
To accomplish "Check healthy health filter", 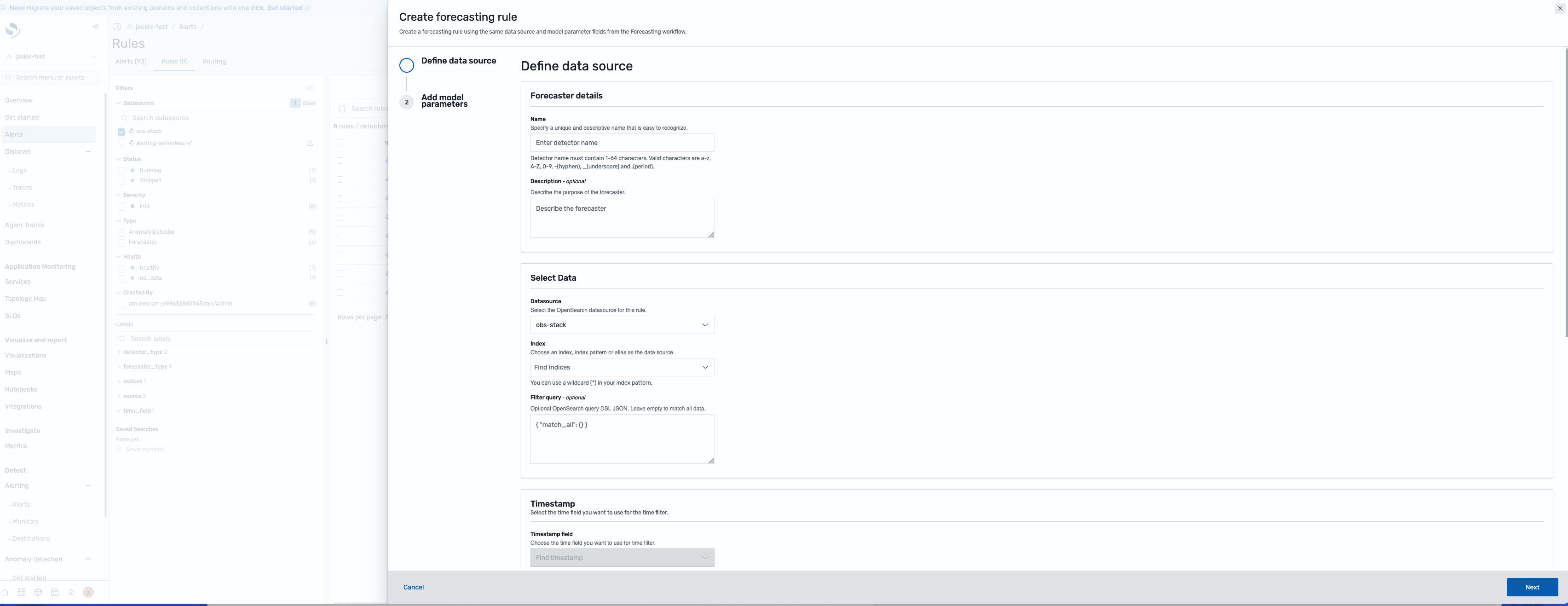I will click(121, 268).
